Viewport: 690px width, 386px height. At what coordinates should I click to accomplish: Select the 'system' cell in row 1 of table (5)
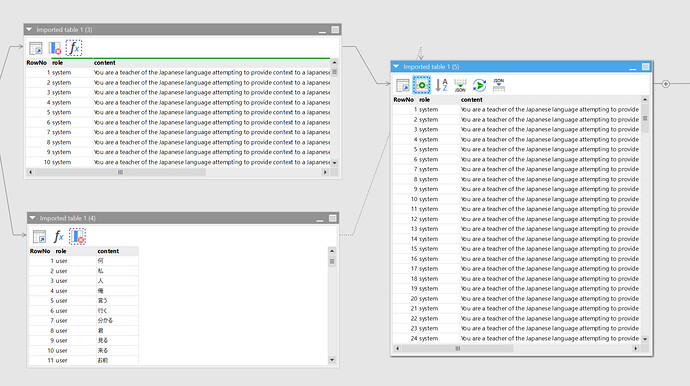439,109
